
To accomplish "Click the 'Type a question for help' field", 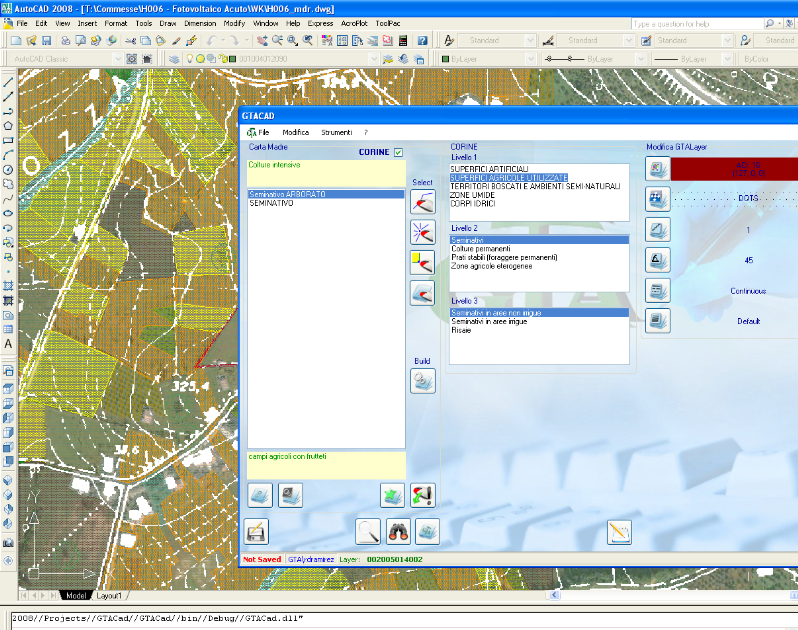I will 696,24.
